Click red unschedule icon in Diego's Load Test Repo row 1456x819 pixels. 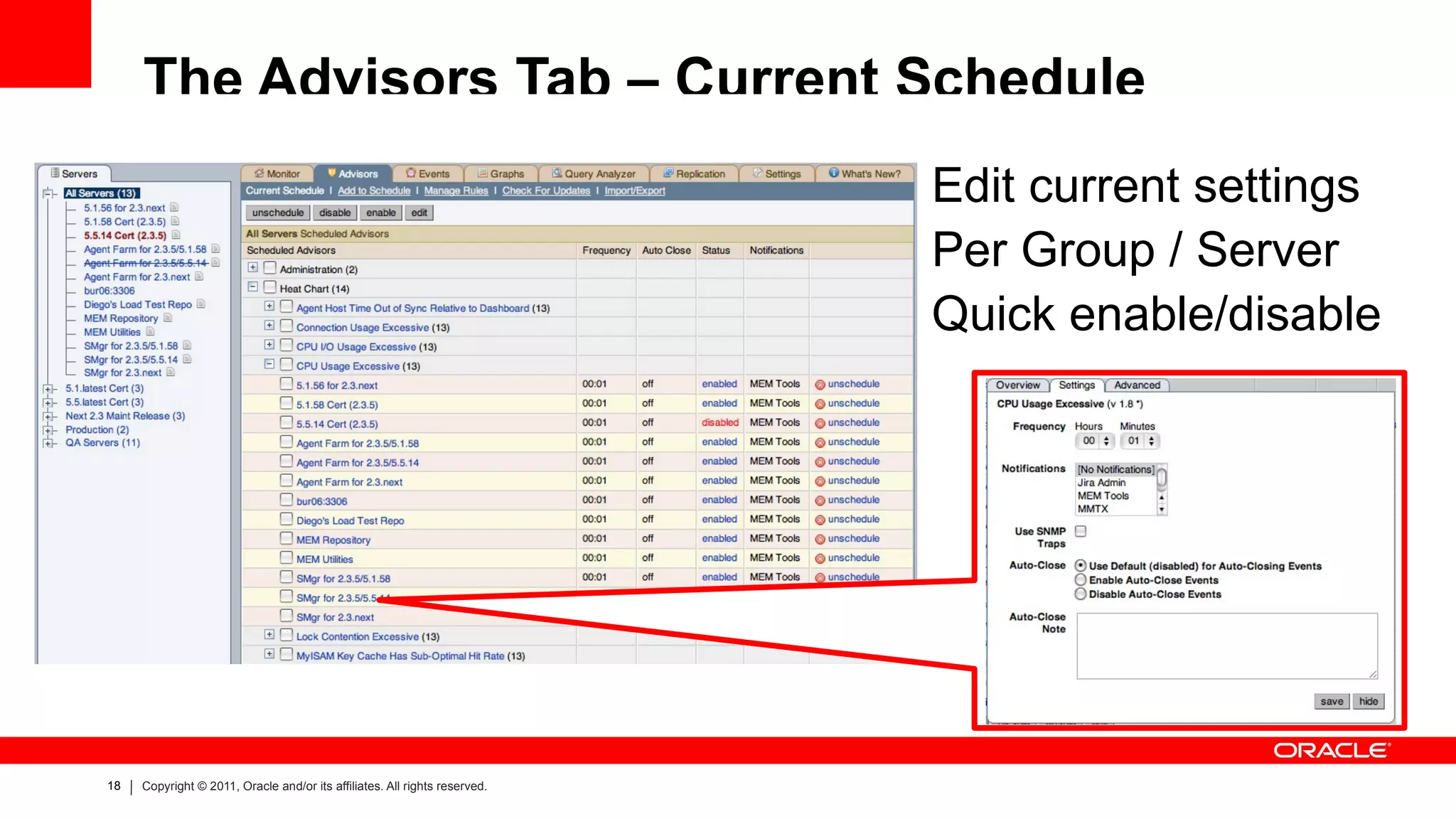click(x=820, y=520)
